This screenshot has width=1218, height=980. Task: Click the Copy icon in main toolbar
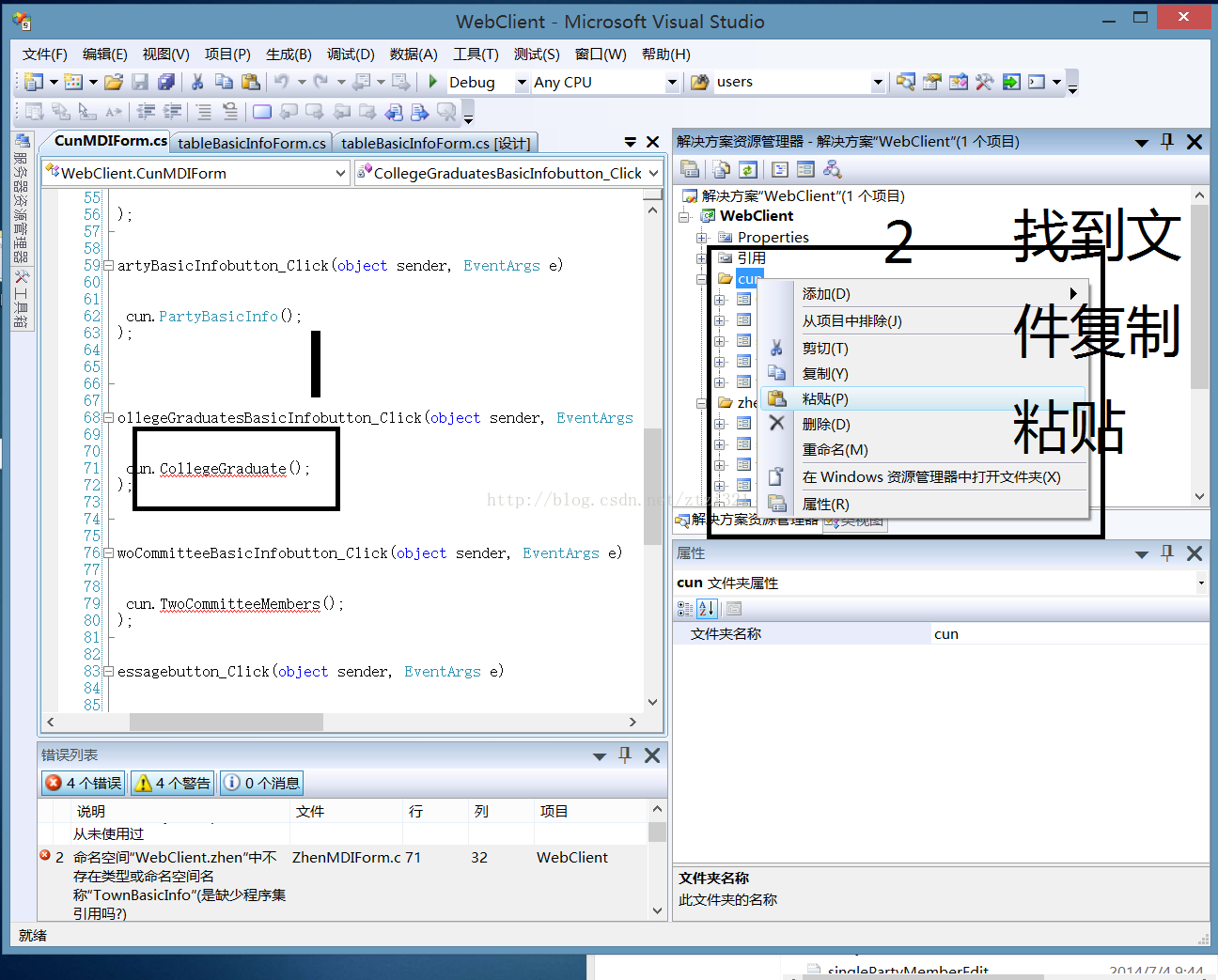click(x=224, y=82)
